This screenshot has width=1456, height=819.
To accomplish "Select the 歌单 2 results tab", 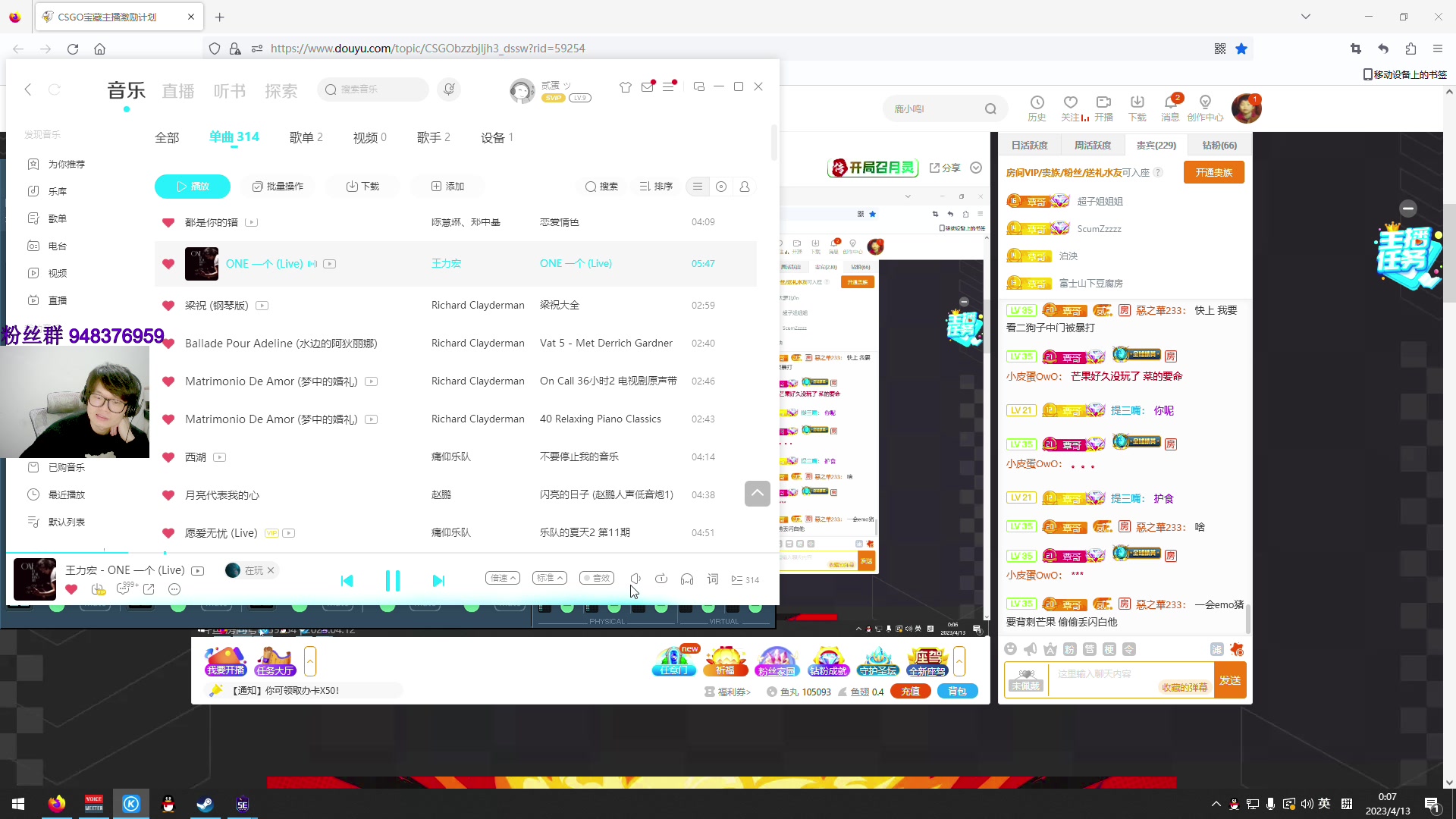I will tap(306, 137).
